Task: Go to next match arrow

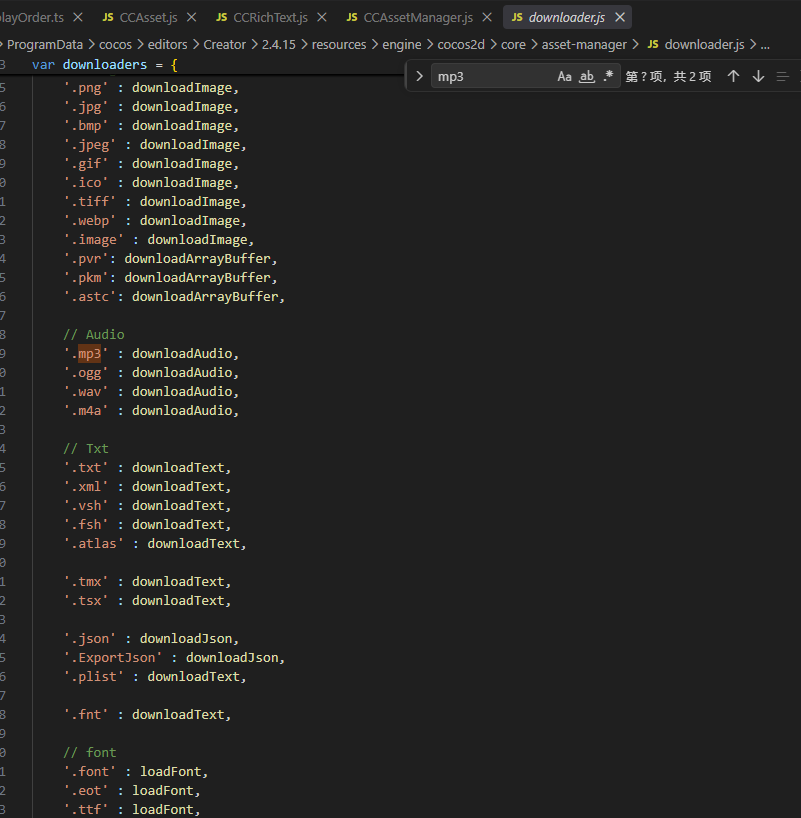Action: point(758,77)
